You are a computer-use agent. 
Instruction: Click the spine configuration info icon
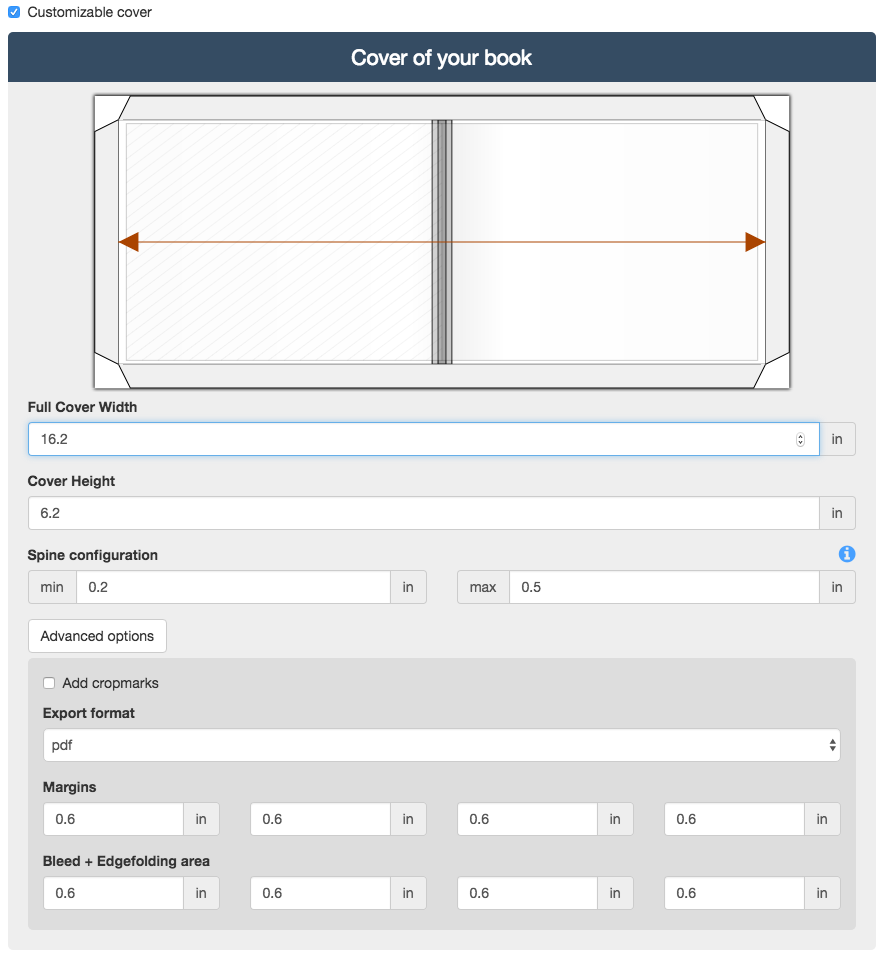847,554
